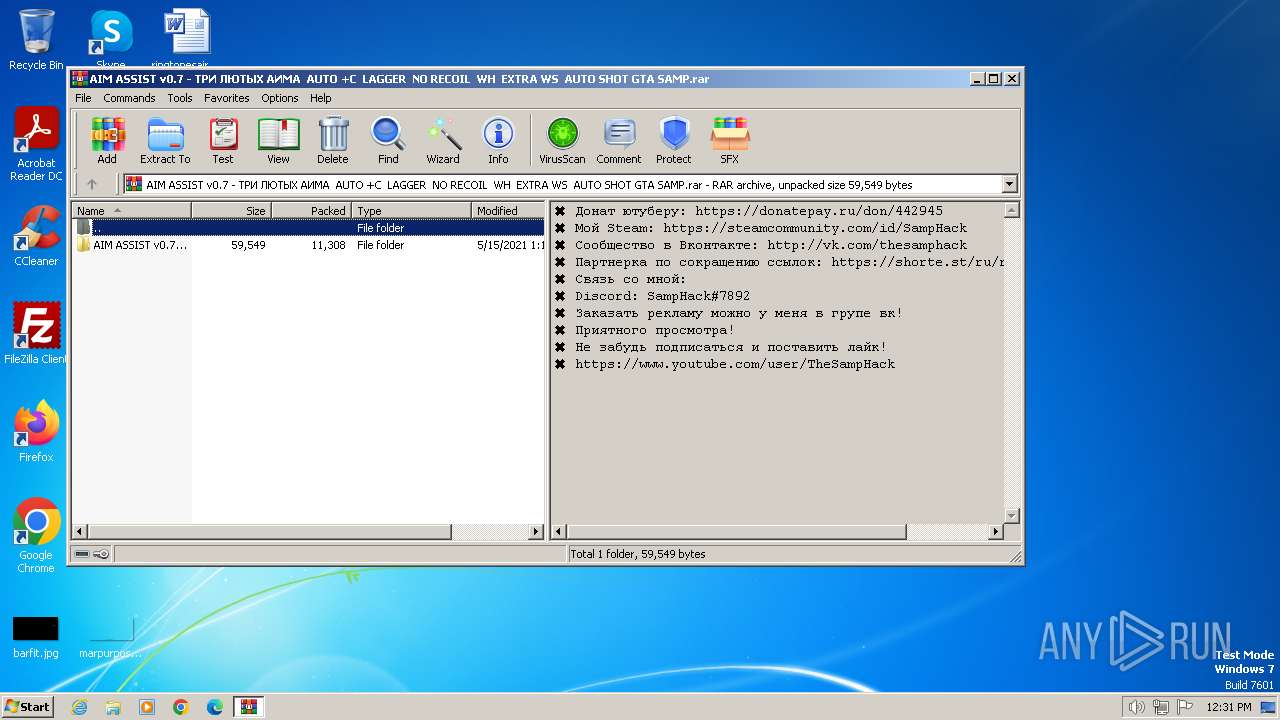Screen dimensions: 1280x720
Task: Sort files by Modified column
Action: click(508, 210)
